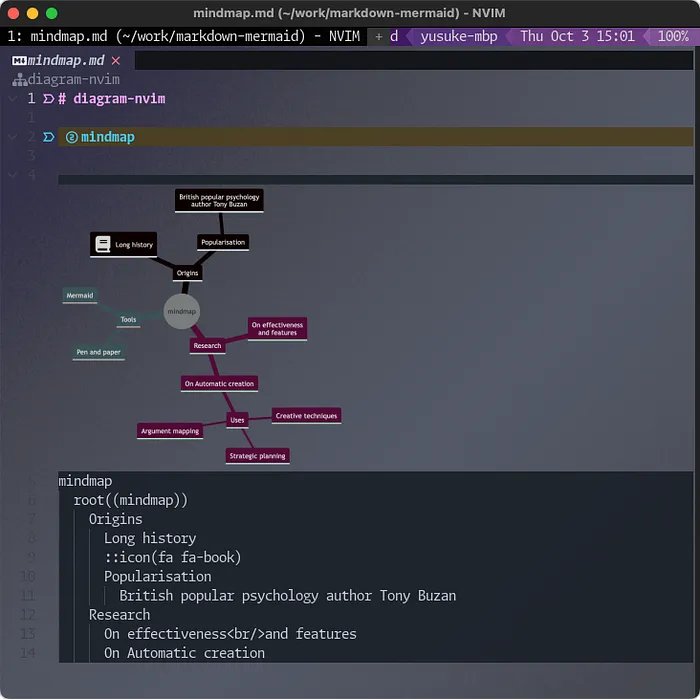Click the 'On effectiveness and features' diagram node
Viewport: 700px width, 699px height.
point(277,329)
